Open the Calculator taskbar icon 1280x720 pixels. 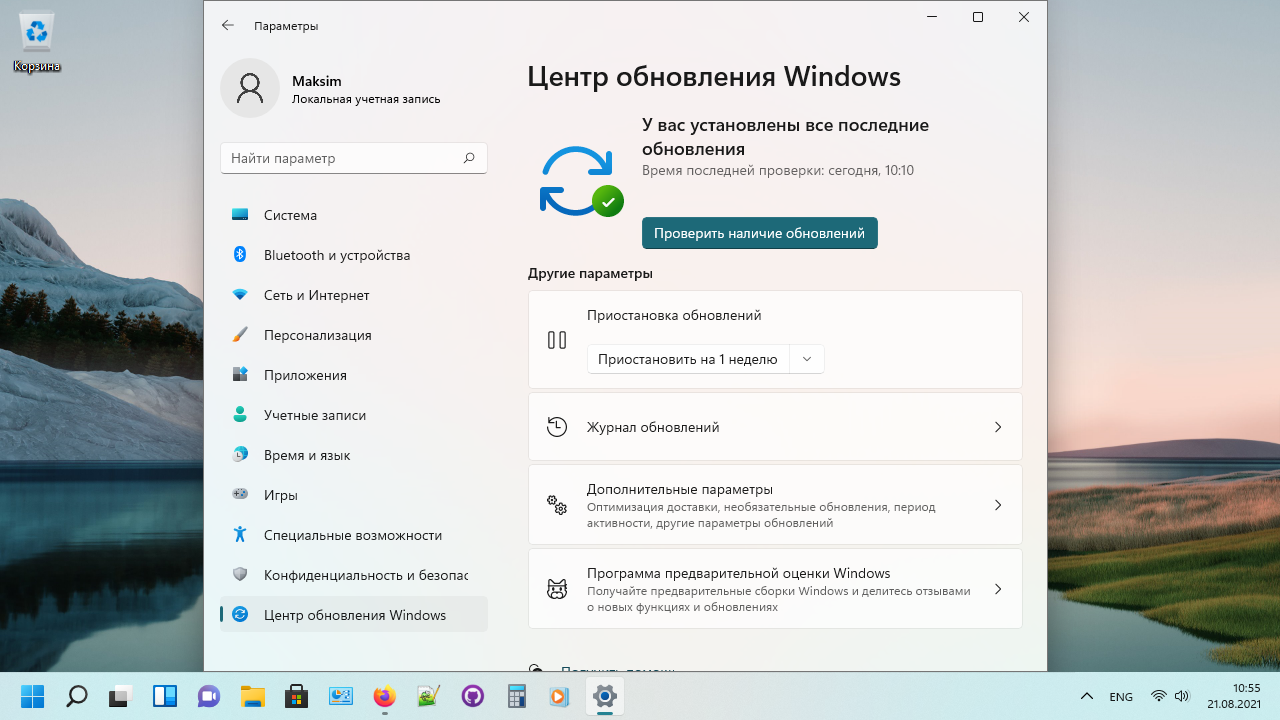[x=516, y=696]
